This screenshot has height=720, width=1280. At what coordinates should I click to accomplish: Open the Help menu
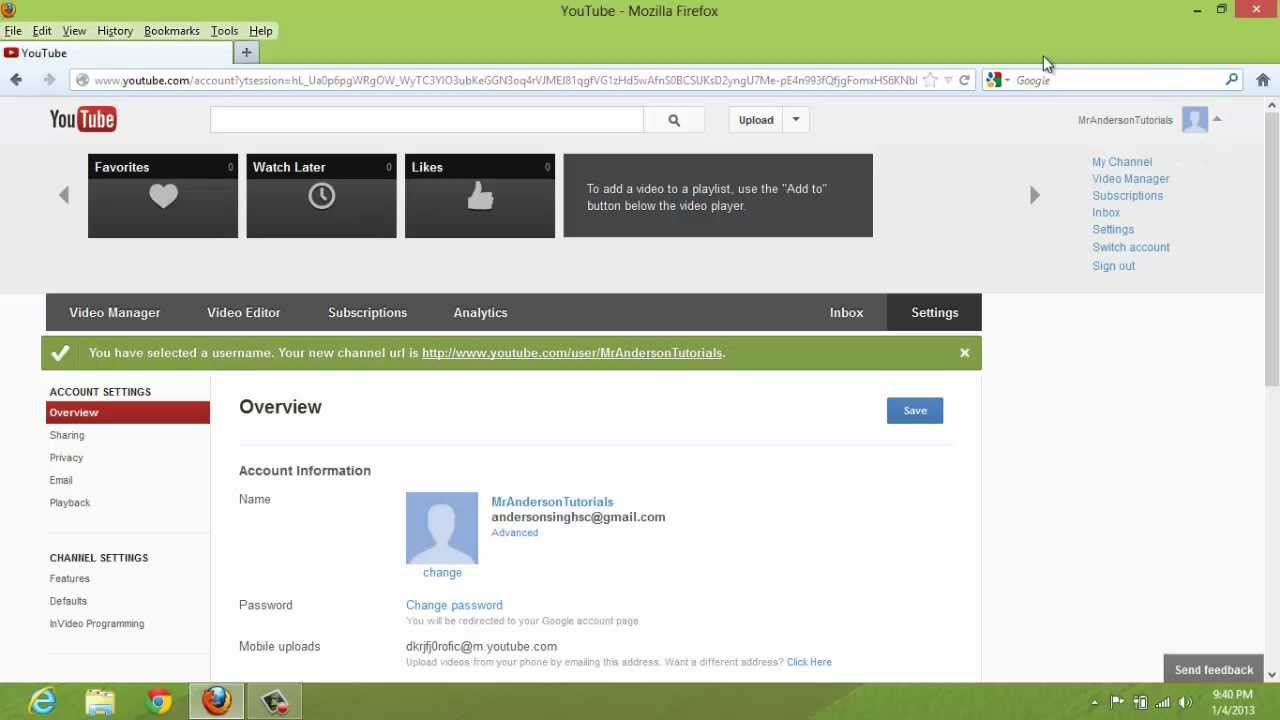click(x=260, y=31)
